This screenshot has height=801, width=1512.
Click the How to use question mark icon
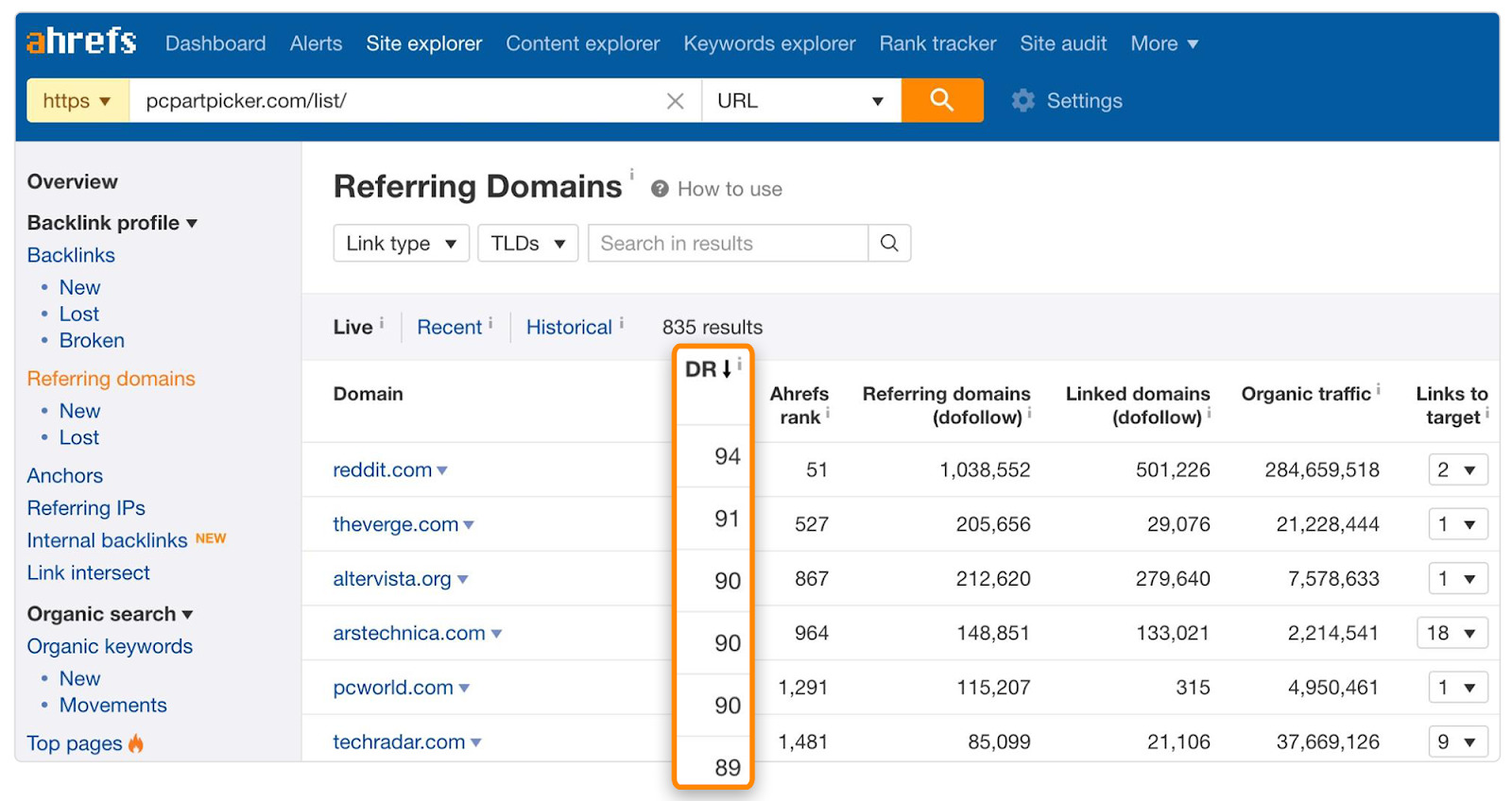660,189
